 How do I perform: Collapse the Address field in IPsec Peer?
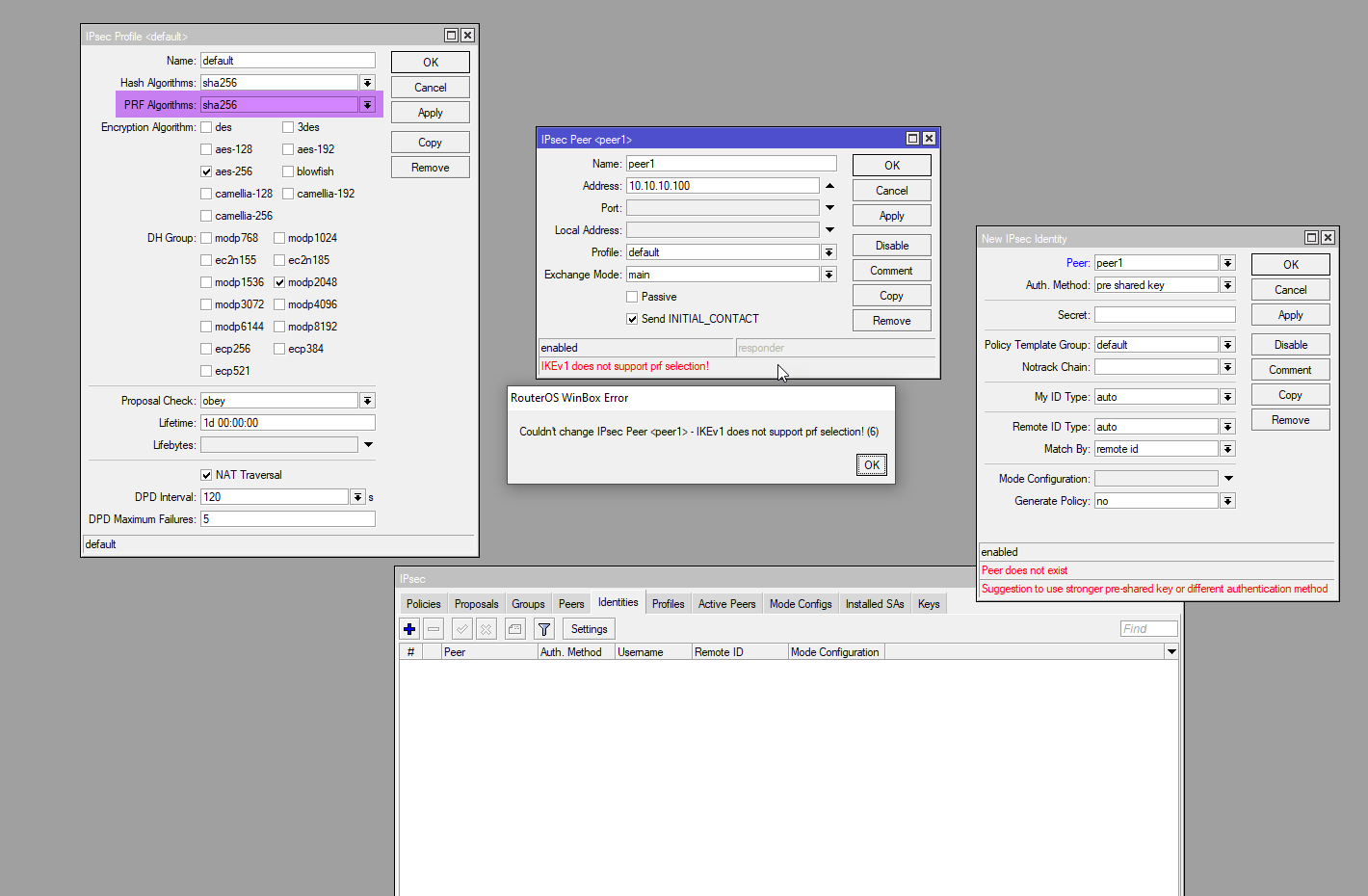tap(829, 186)
